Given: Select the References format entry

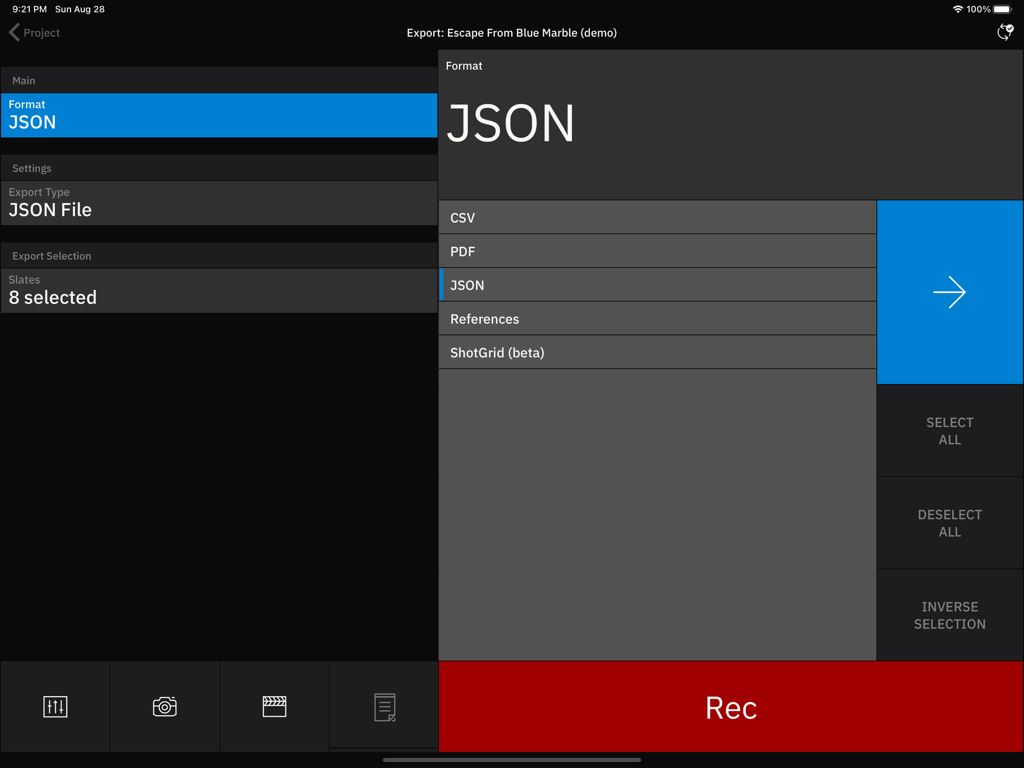Looking at the screenshot, I should click(x=657, y=318).
